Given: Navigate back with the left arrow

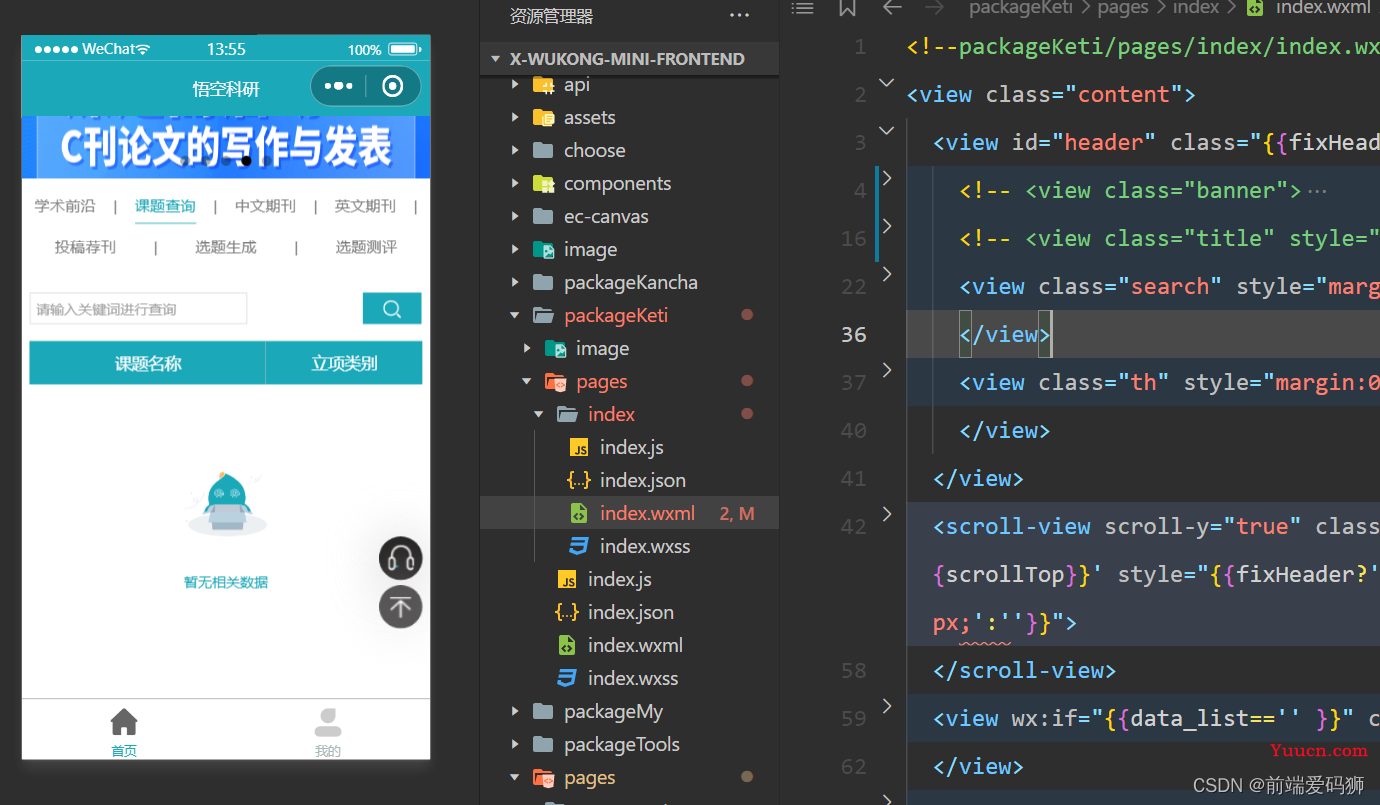Looking at the screenshot, I should point(892,8).
